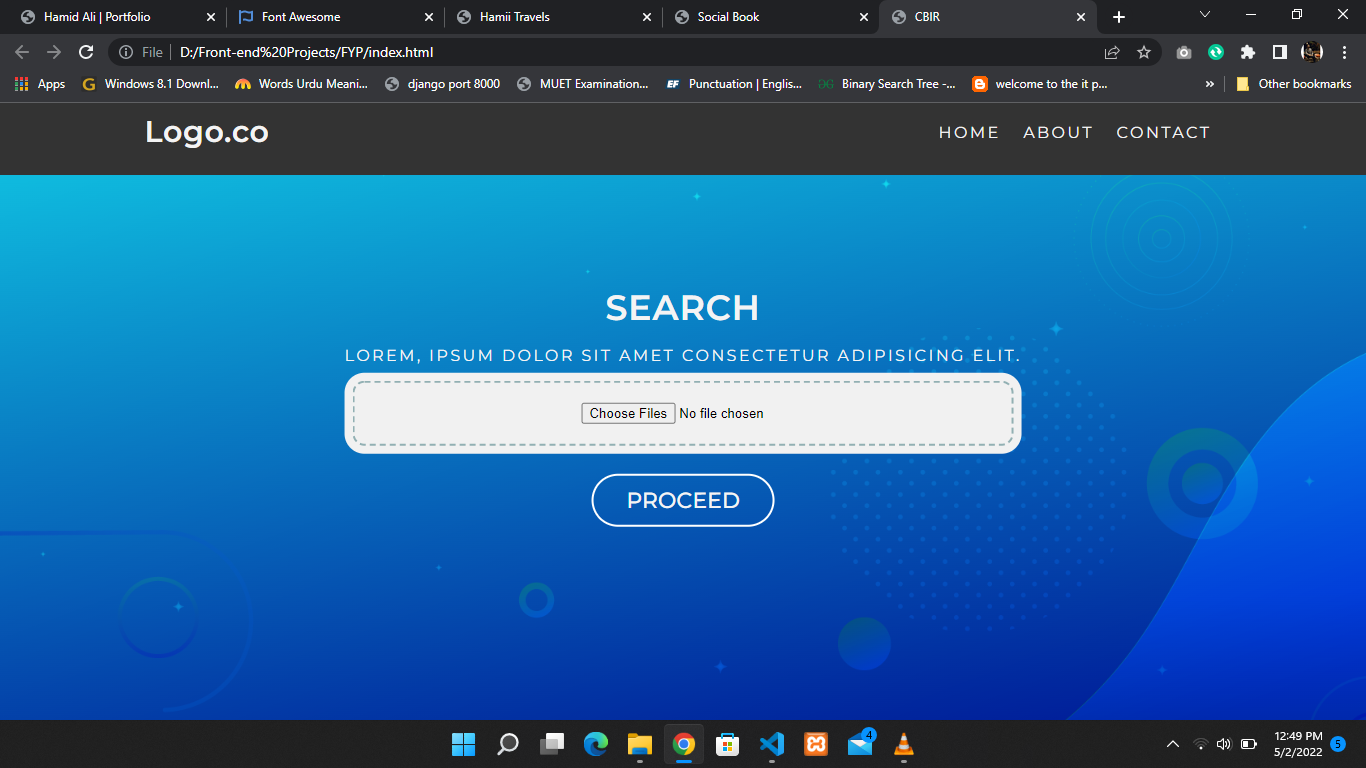Expand the tab search dropdown

(x=1205, y=15)
